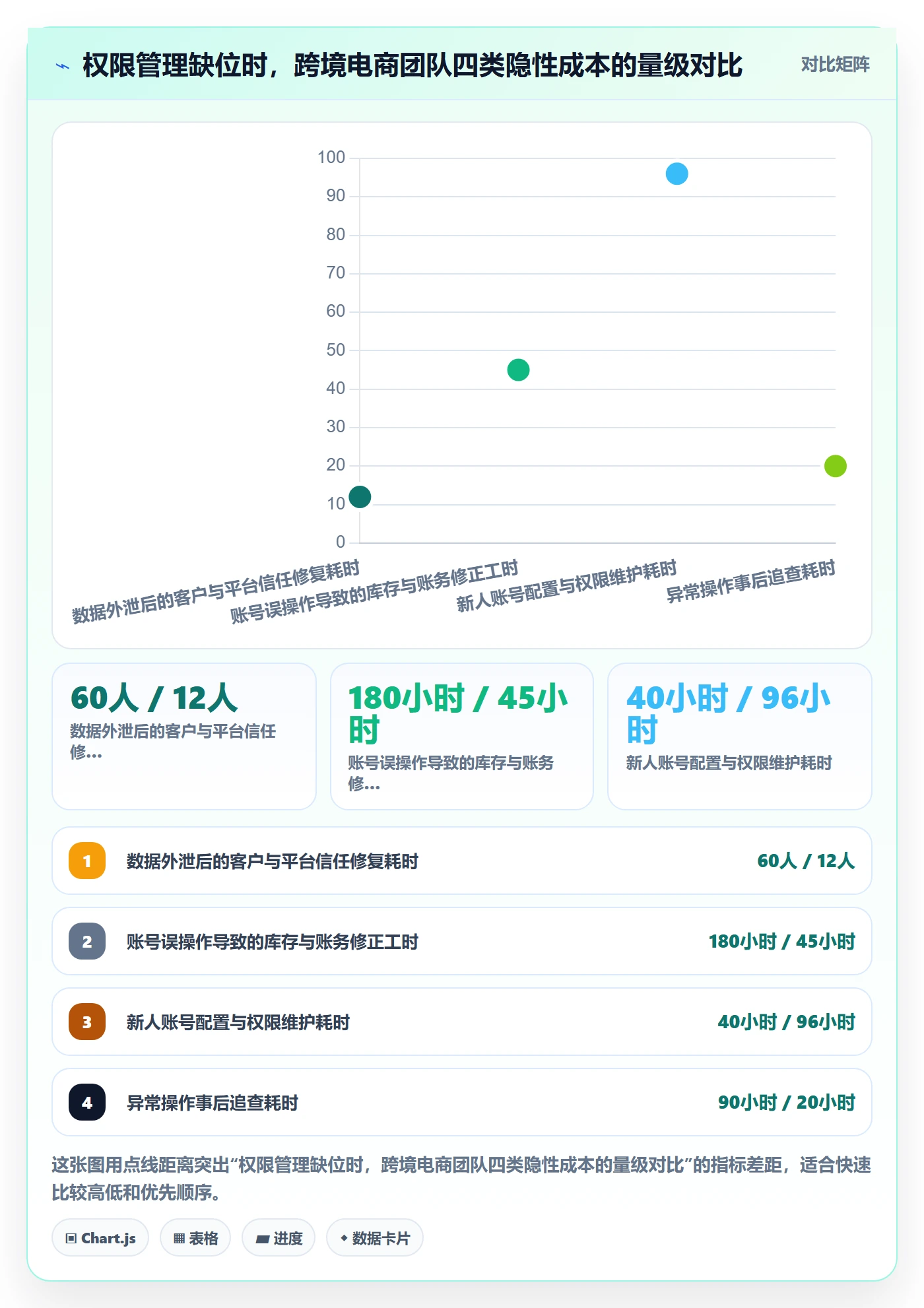Click the lime green data point at 20
Viewport: 924px width, 1308px height.
835,466
